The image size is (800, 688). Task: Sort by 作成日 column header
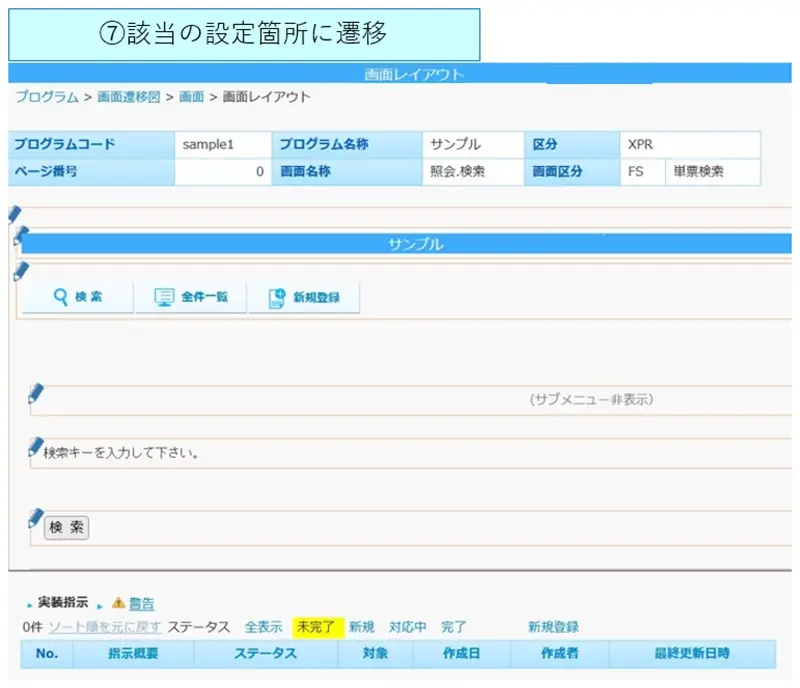click(x=461, y=653)
